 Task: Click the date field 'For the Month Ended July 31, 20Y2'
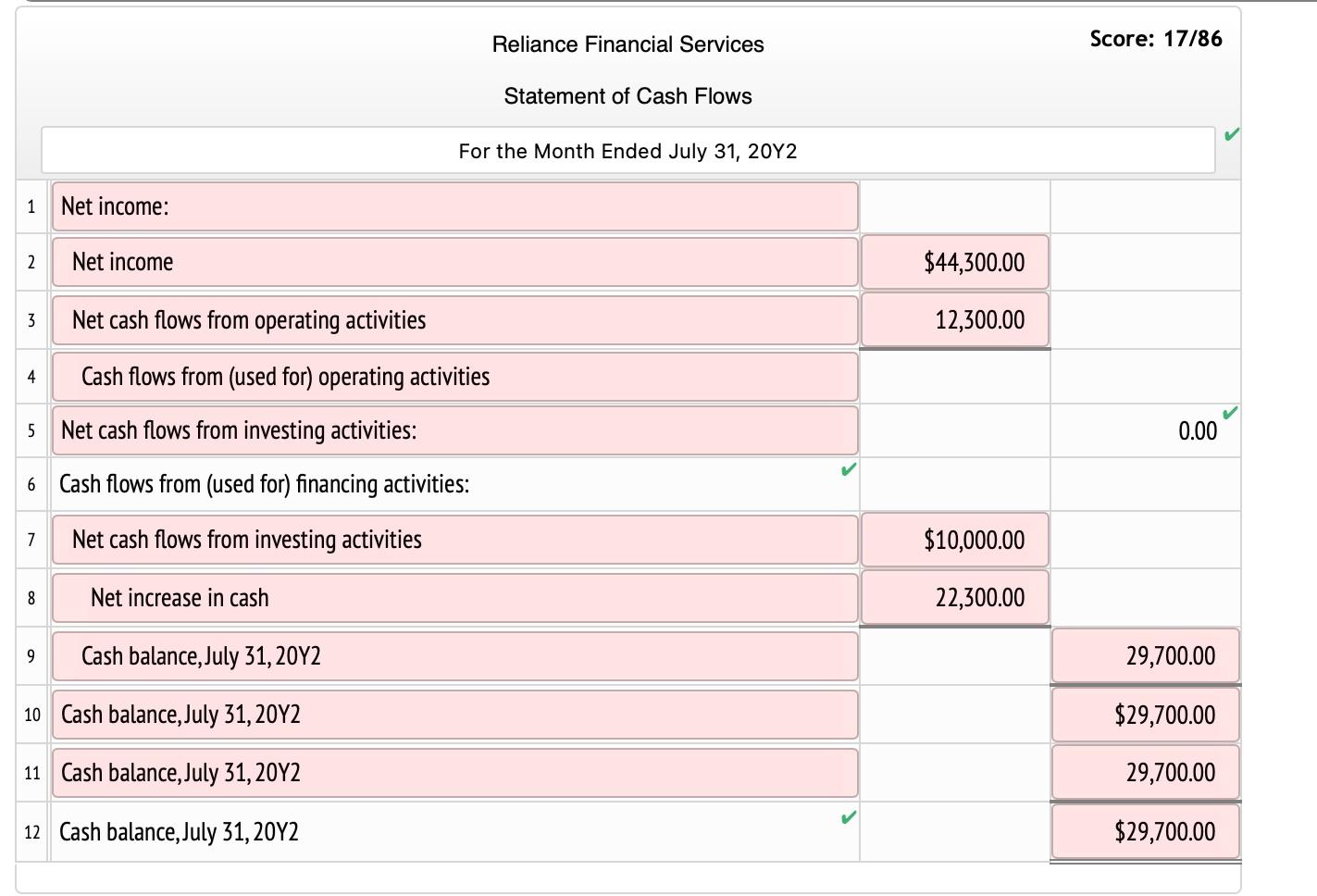627,151
